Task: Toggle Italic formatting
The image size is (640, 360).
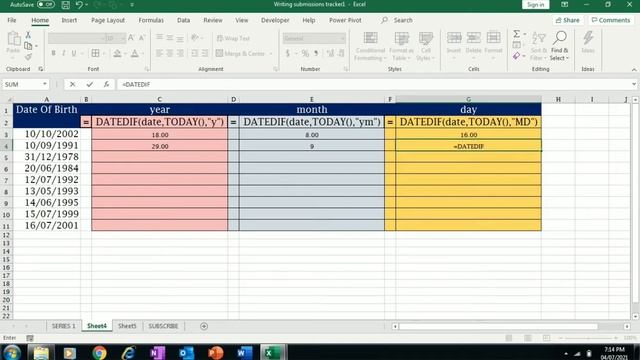Action: coord(64,53)
